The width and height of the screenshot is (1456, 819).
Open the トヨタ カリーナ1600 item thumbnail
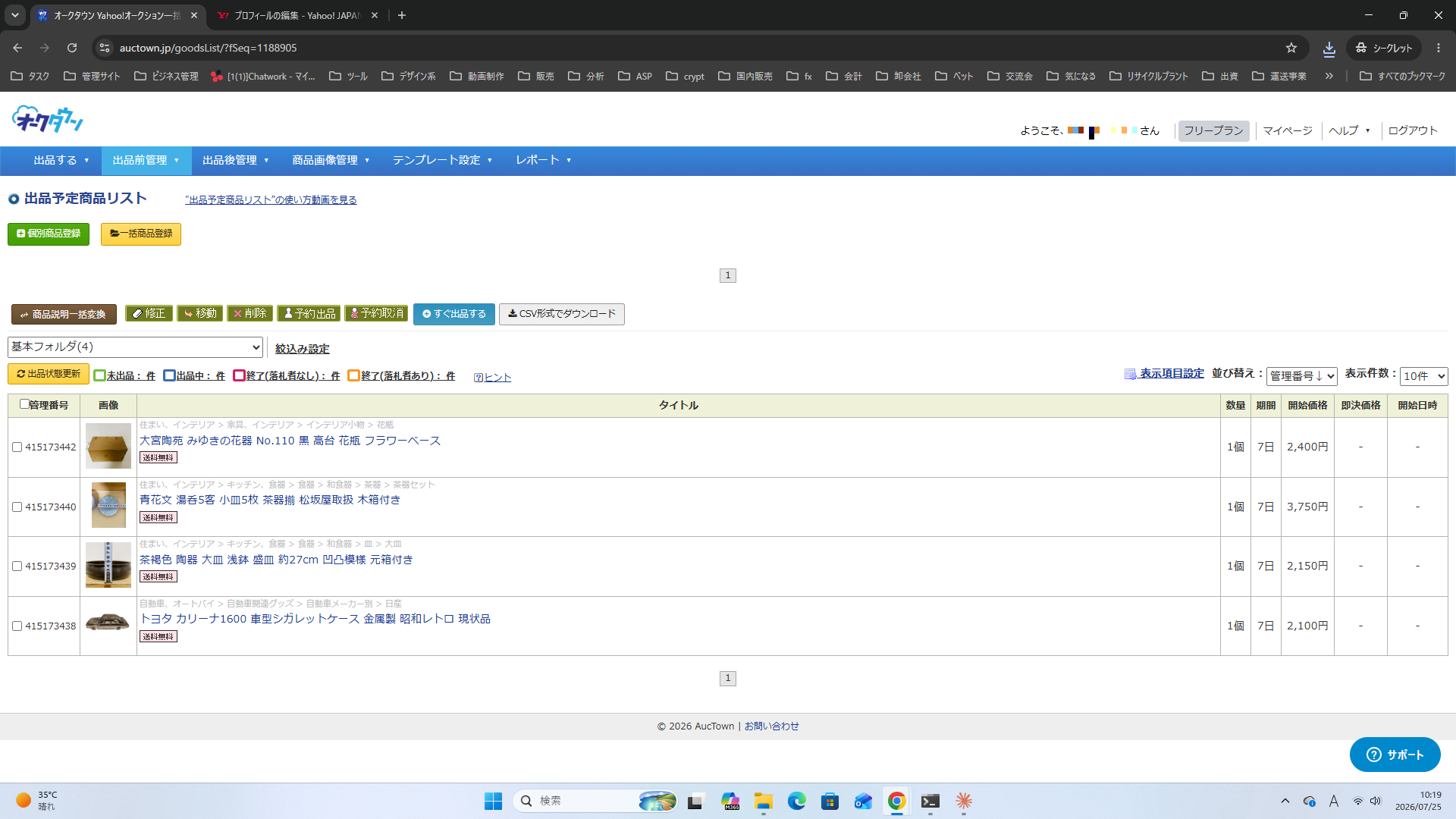click(x=108, y=622)
